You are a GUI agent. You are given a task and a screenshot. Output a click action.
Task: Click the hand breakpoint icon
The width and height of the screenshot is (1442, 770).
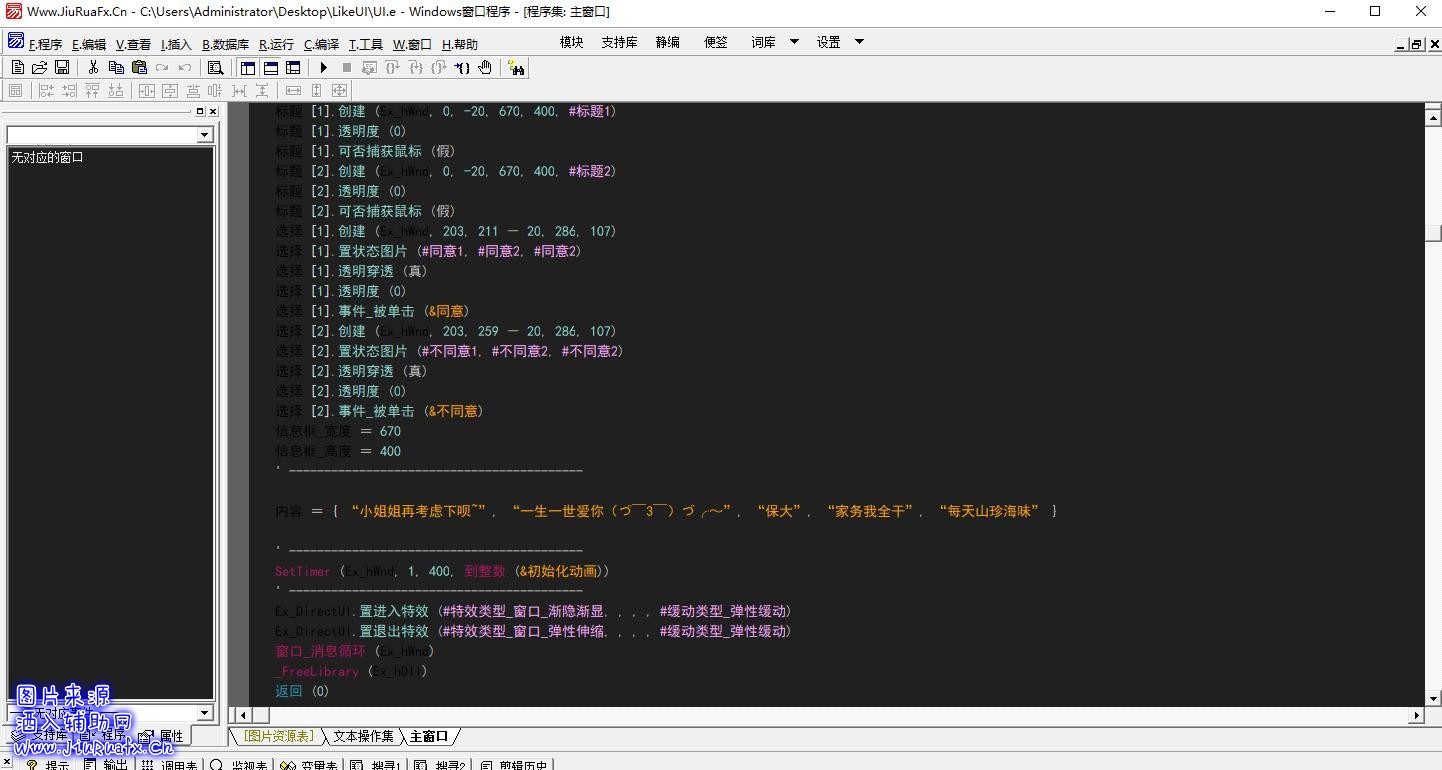click(485, 68)
